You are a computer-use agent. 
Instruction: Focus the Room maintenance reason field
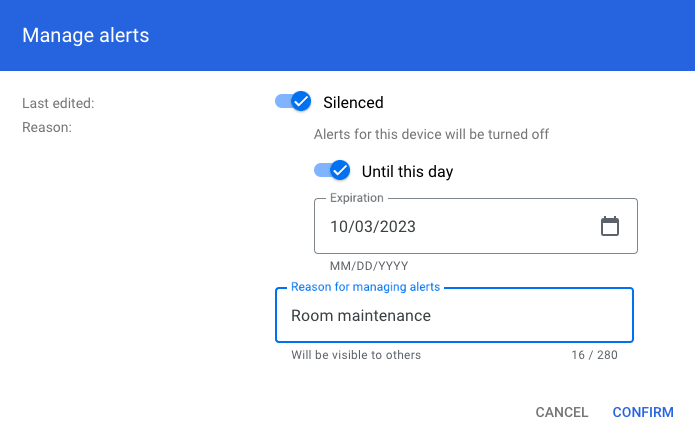(454, 316)
